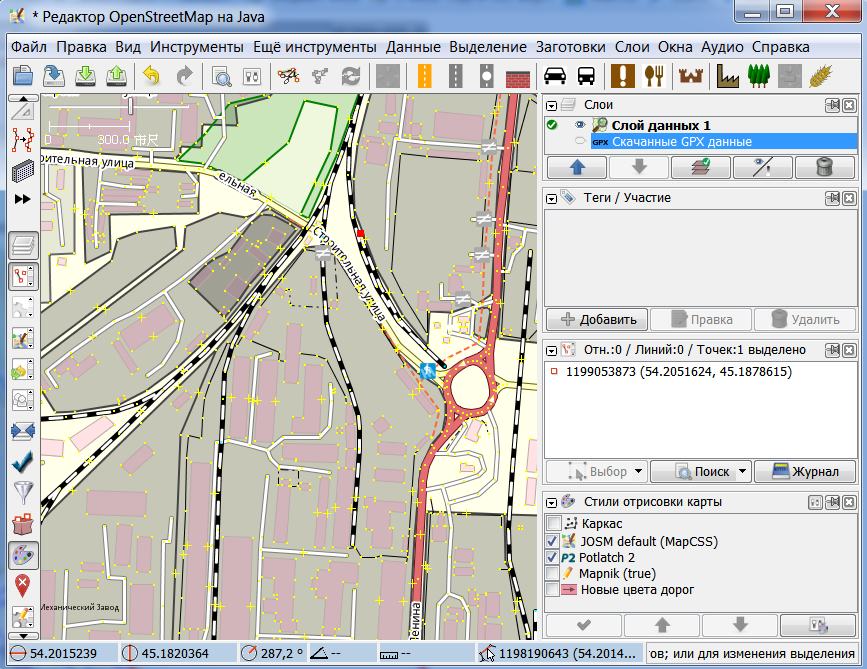Collapse the selection list panel

pyautogui.click(x=551, y=351)
